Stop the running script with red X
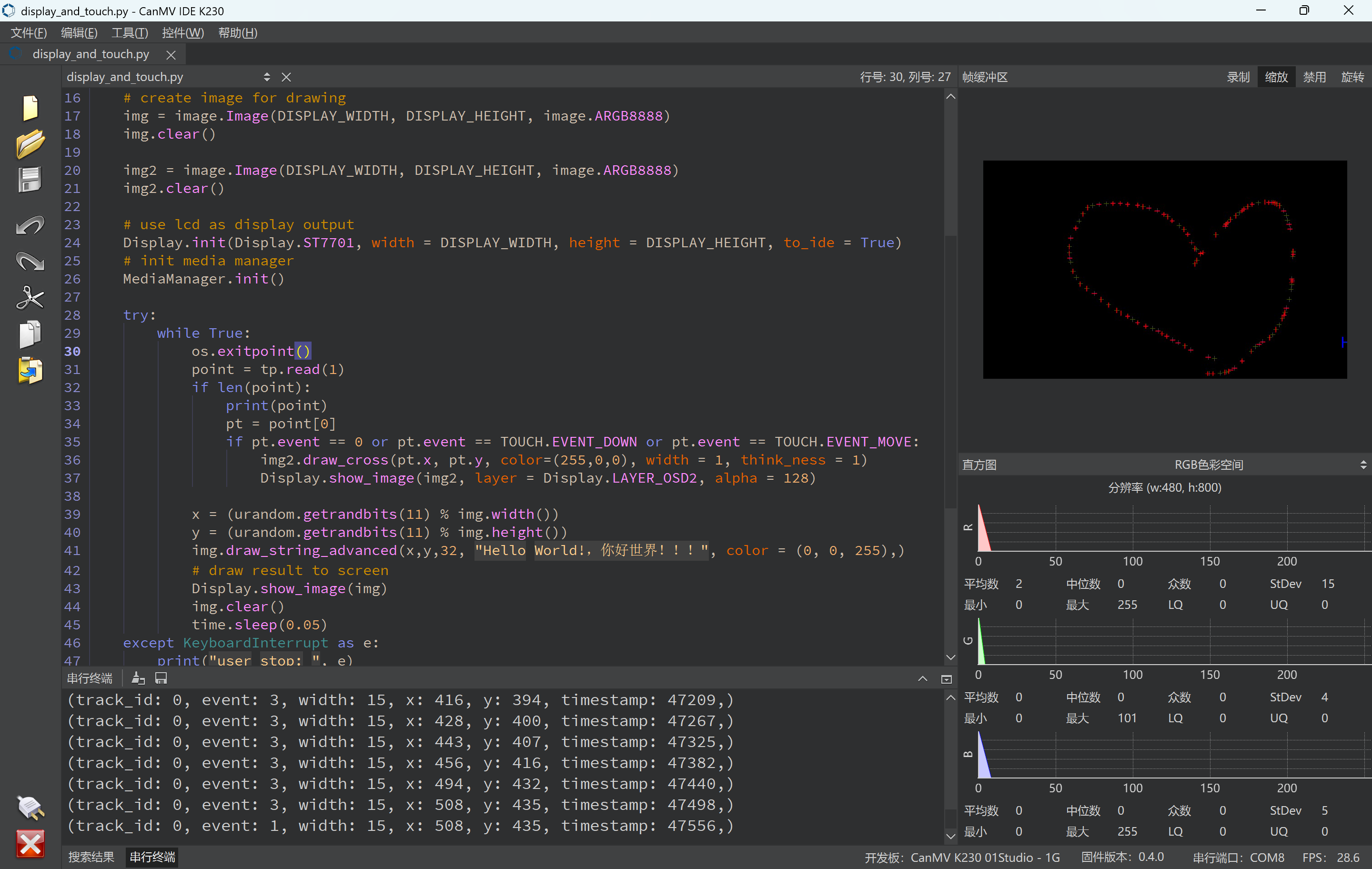Image resolution: width=1372 pixels, height=869 pixels. [30, 844]
